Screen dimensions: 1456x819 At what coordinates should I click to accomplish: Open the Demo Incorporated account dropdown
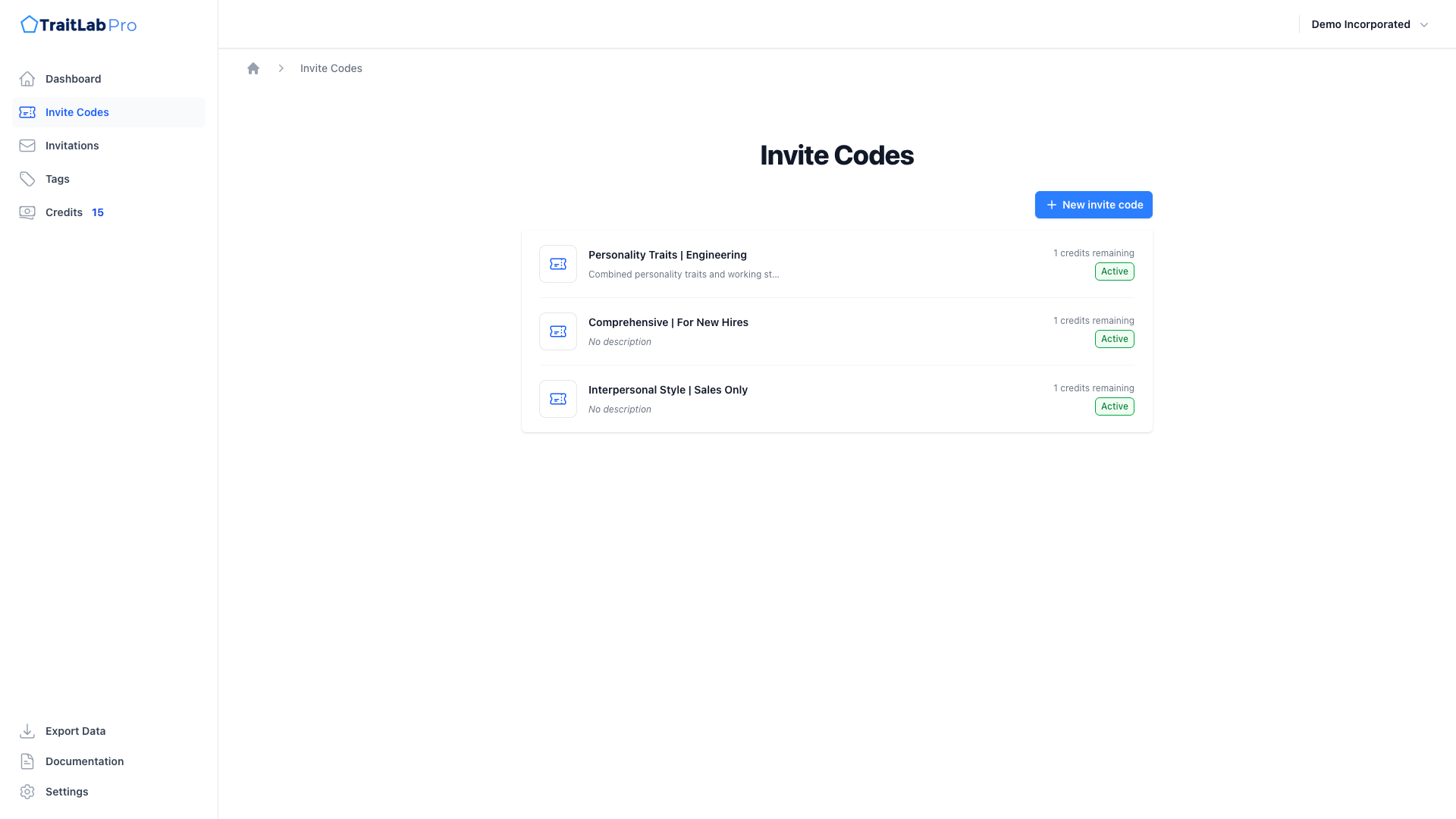click(x=1360, y=24)
